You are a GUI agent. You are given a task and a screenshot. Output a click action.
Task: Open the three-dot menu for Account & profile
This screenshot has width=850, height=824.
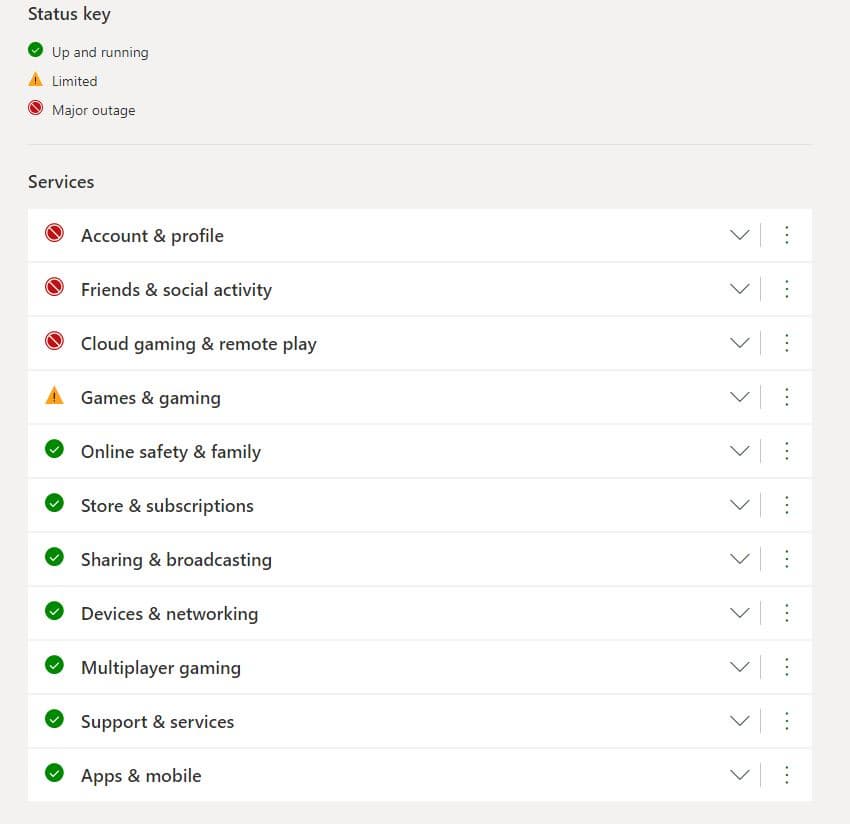786,235
